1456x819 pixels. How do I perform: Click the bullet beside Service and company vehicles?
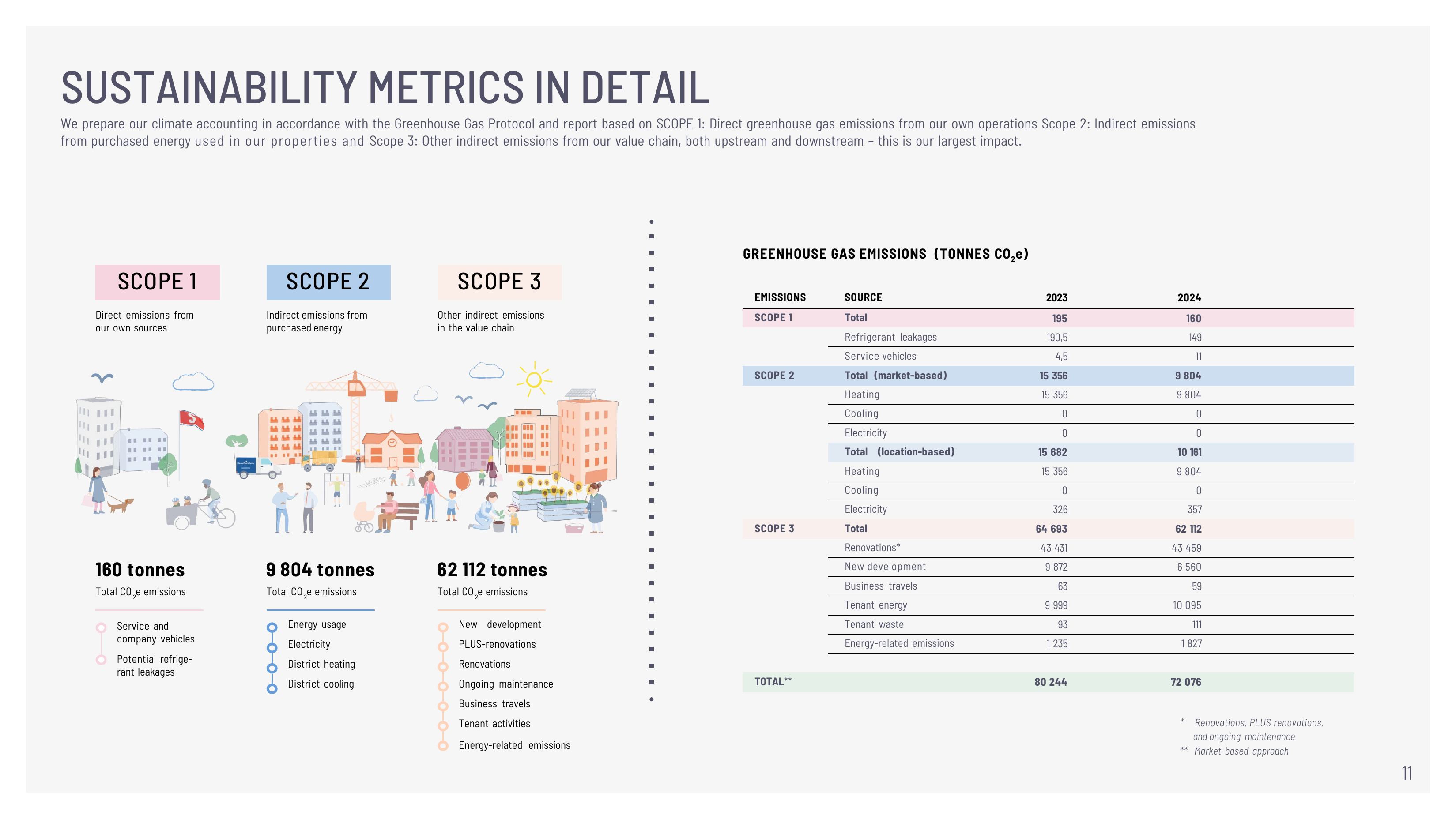coord(101,627)
